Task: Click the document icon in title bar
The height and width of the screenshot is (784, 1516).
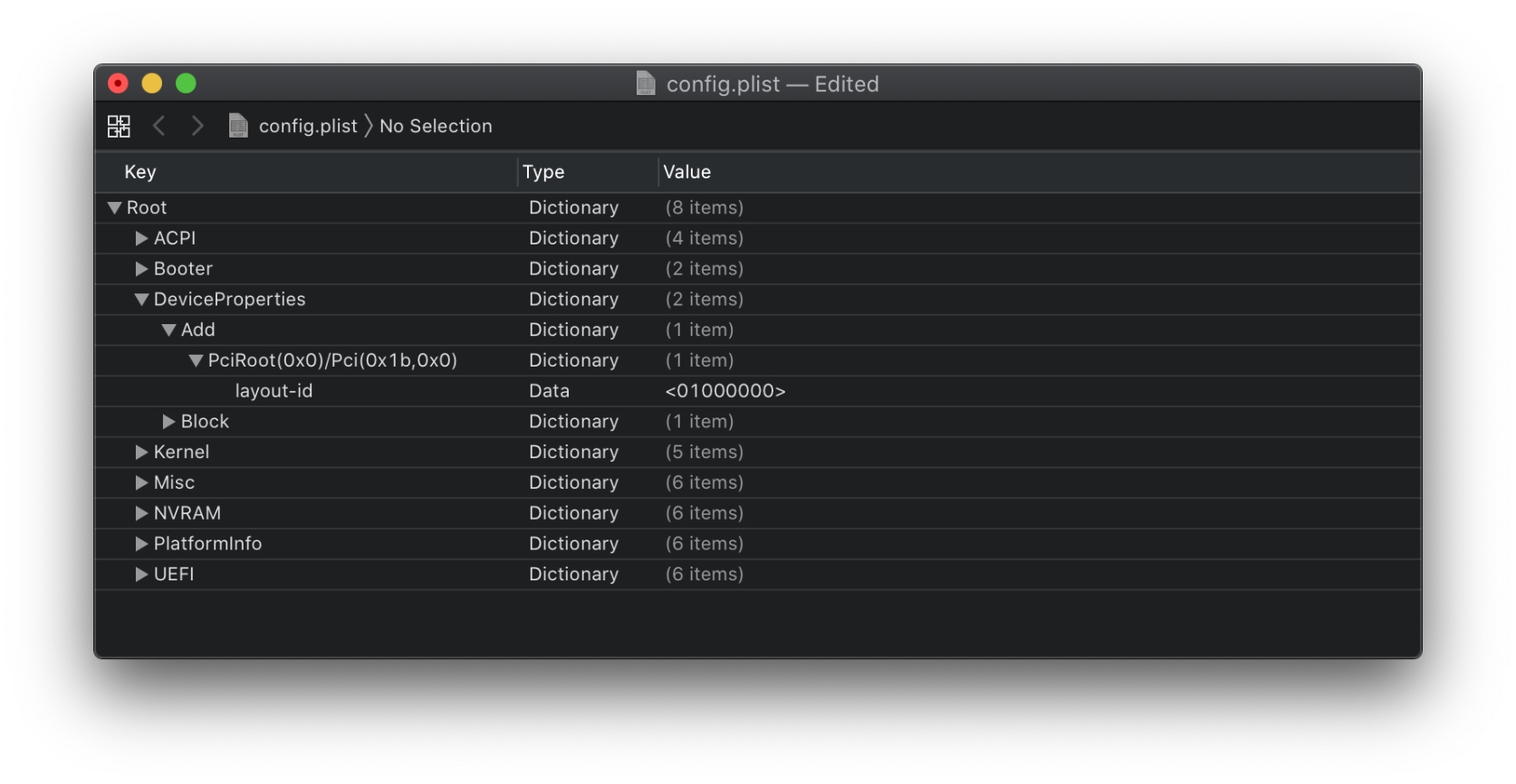Action: [x=646, y=83]
